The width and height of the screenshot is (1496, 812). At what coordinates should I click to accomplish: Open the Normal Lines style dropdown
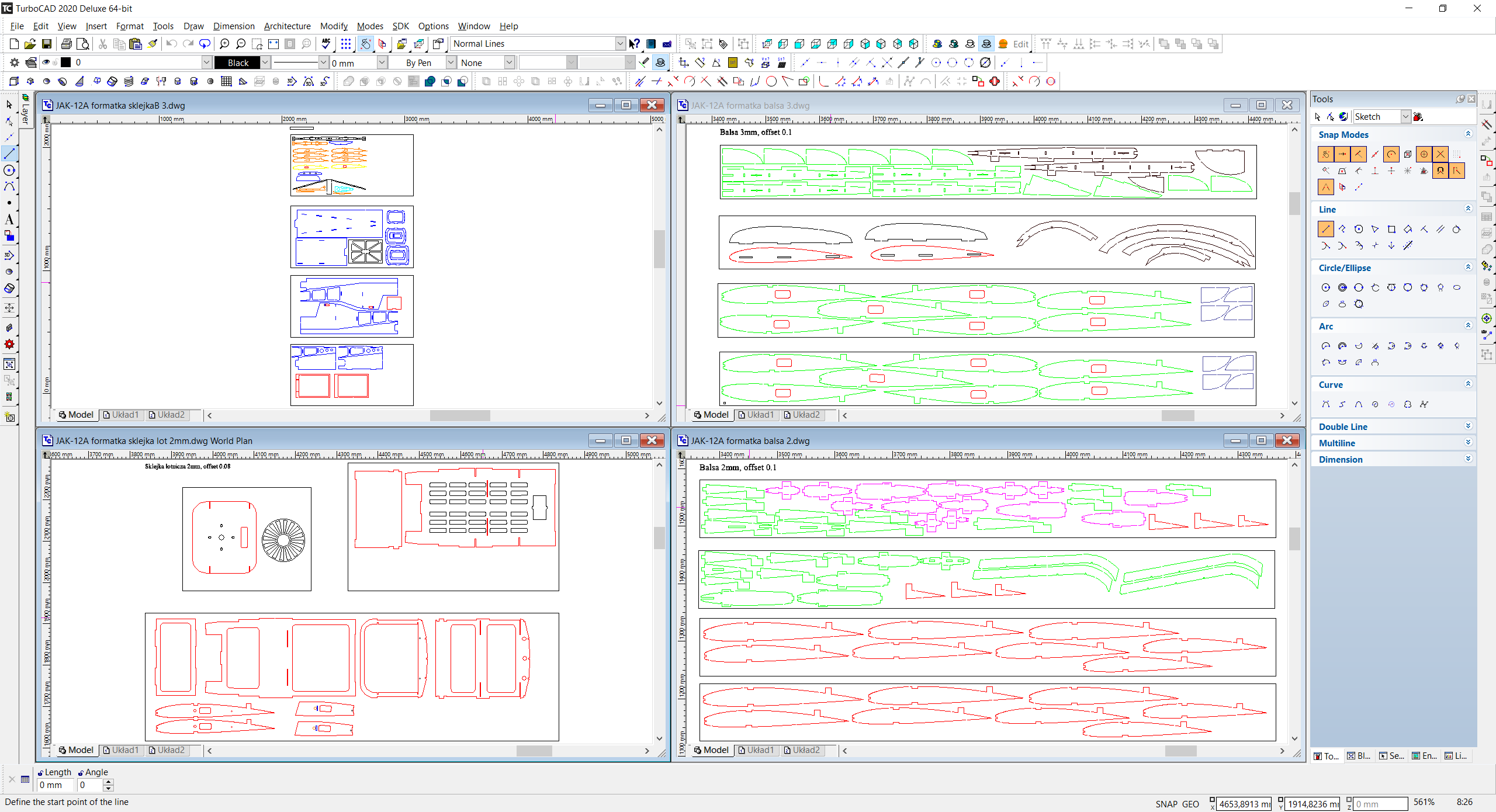point(620,44)
